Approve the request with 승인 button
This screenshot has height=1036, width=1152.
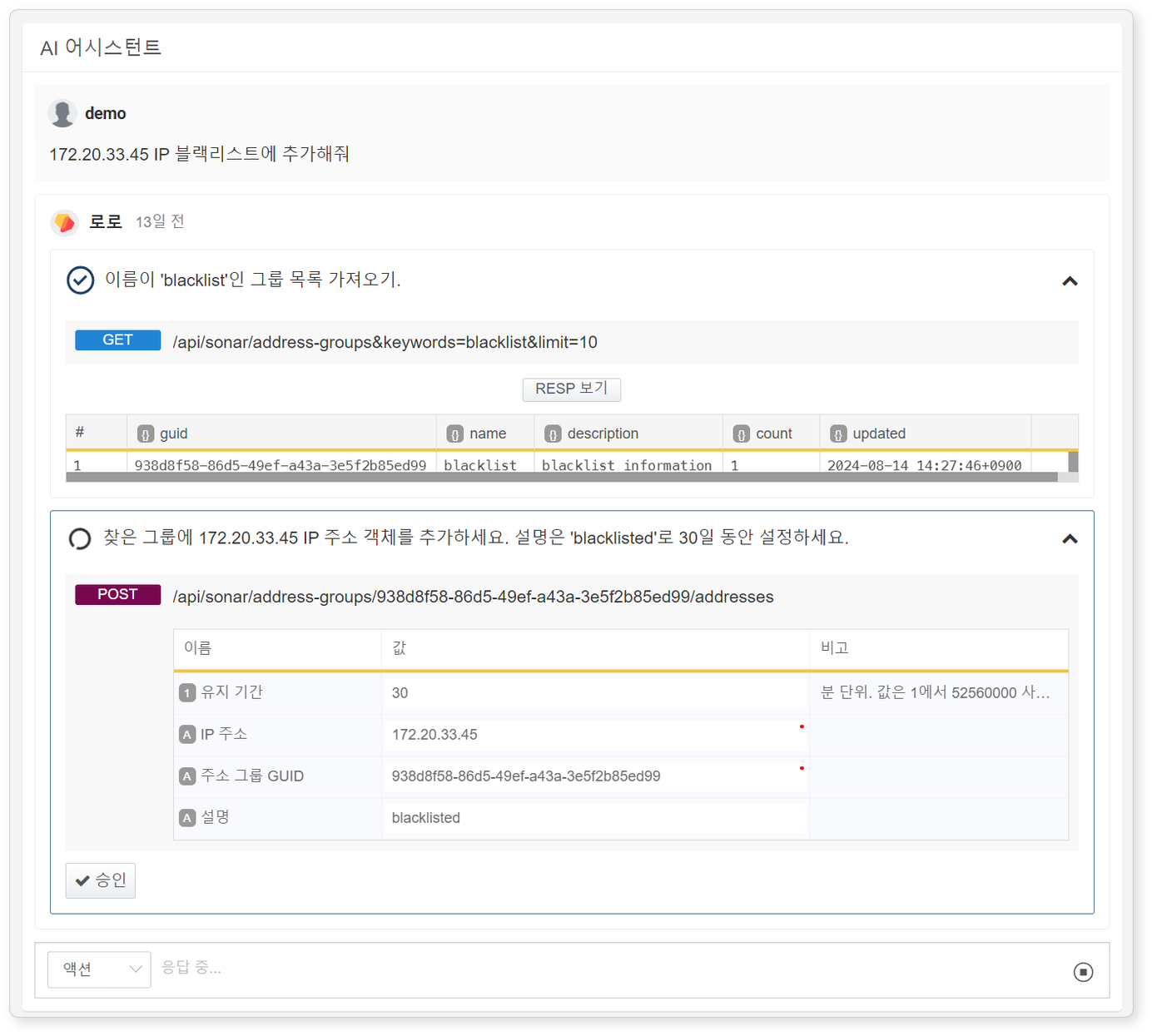click(x=100, y=880)
